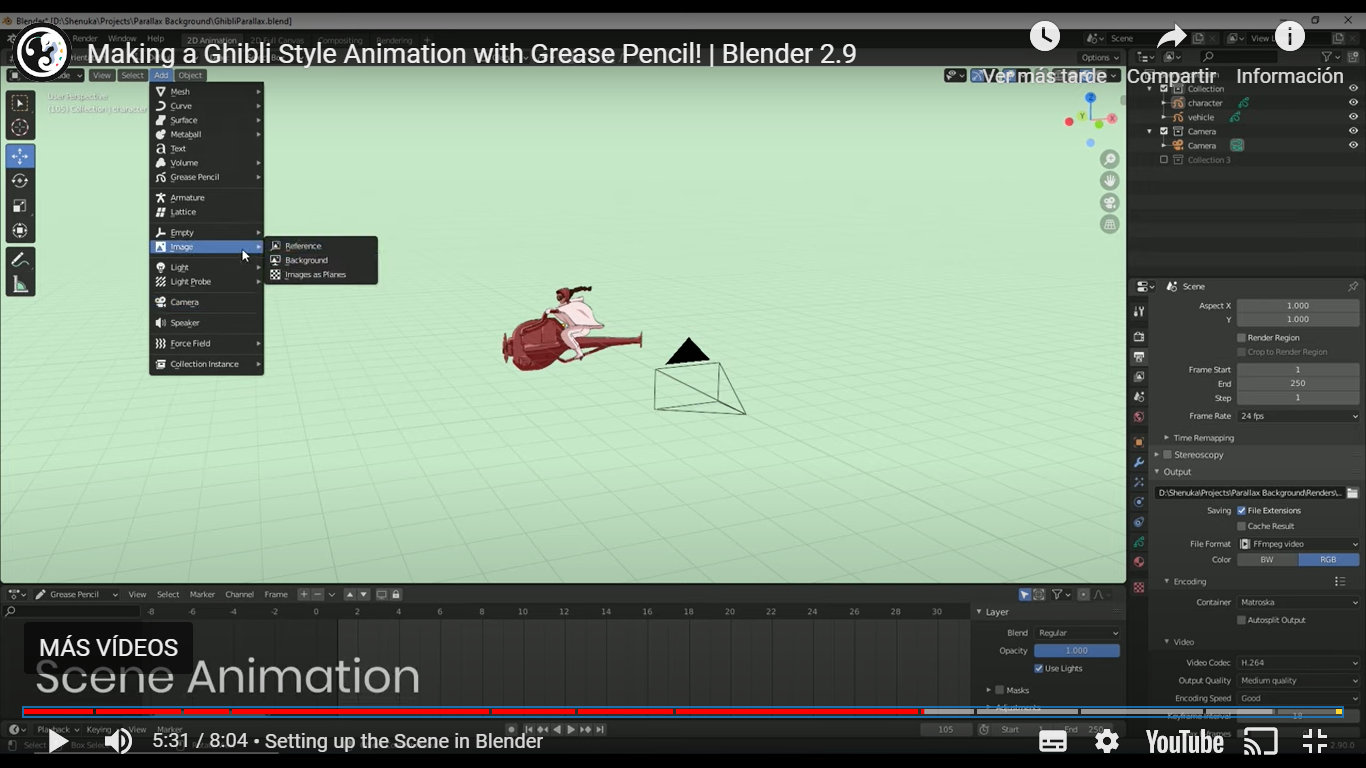The height and width of the screenshot is (768, 1366).
Task: Play the YouTube video
Action: coord(58,741)
